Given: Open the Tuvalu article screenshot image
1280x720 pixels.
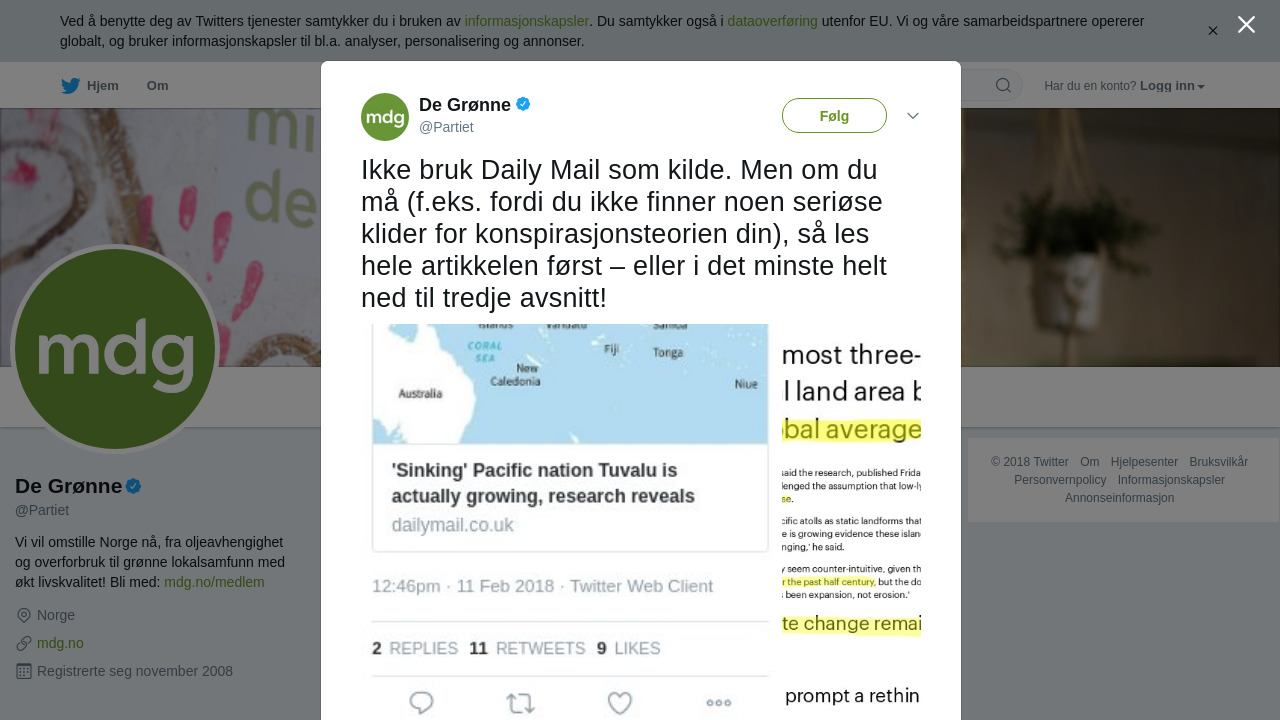Looking at the screenshot, I should [x=641, y=522].
